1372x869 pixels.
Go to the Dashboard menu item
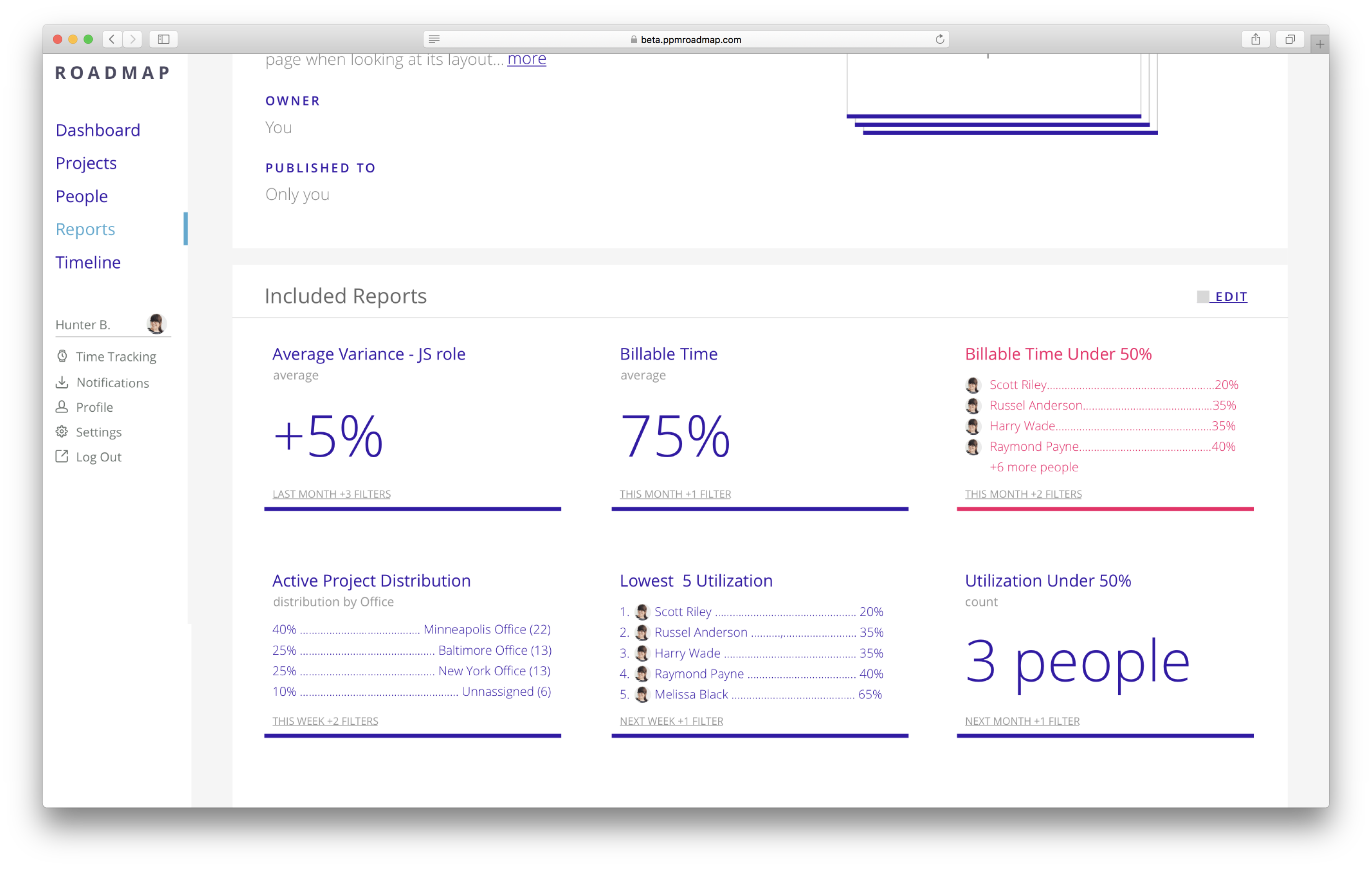point(98,130)
